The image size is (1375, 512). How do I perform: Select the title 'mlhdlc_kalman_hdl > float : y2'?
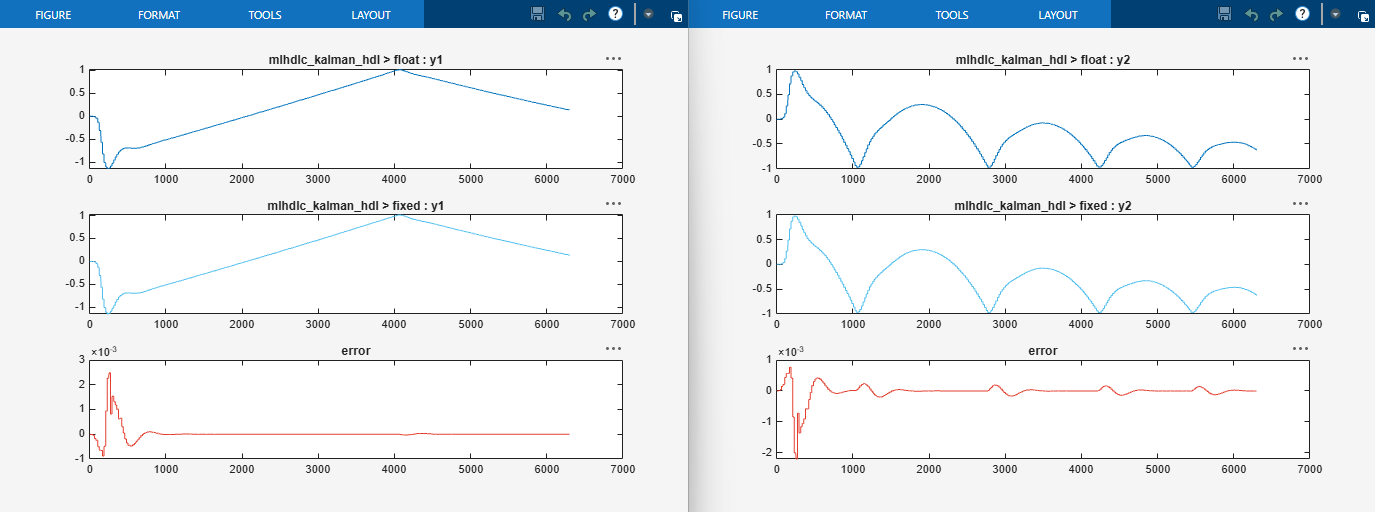coord(1042,61)
